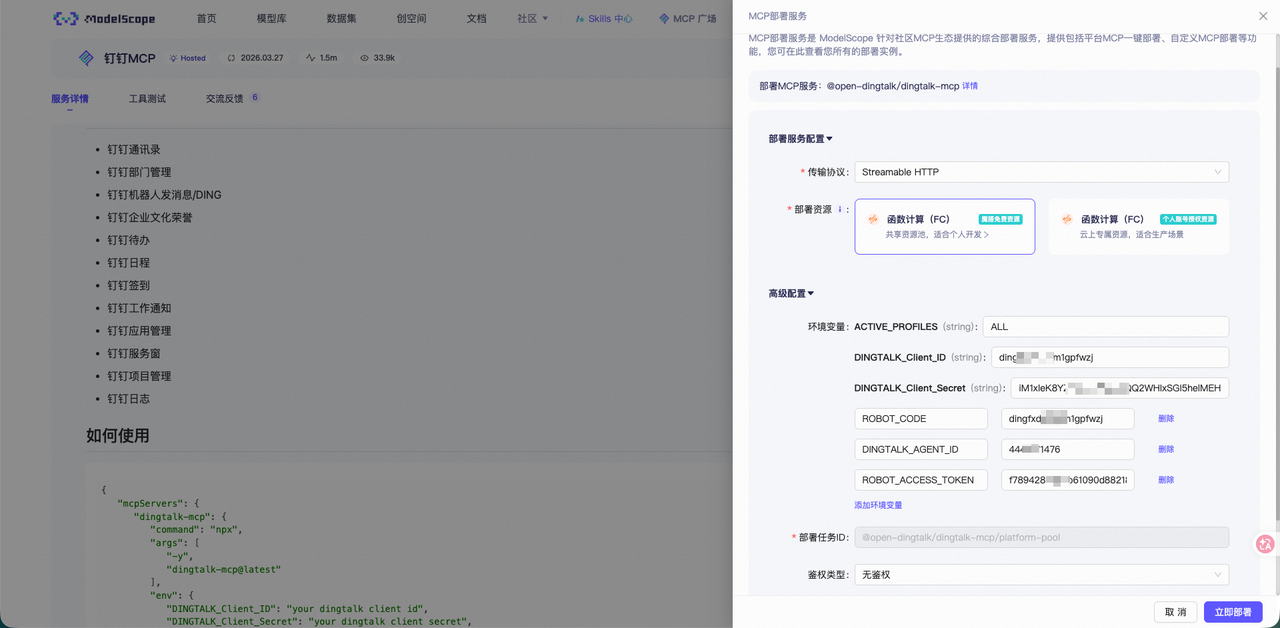This screenshot has width=1280, height=628.
Task: Click the 立即部署 button
Action: click(1233, 612)
